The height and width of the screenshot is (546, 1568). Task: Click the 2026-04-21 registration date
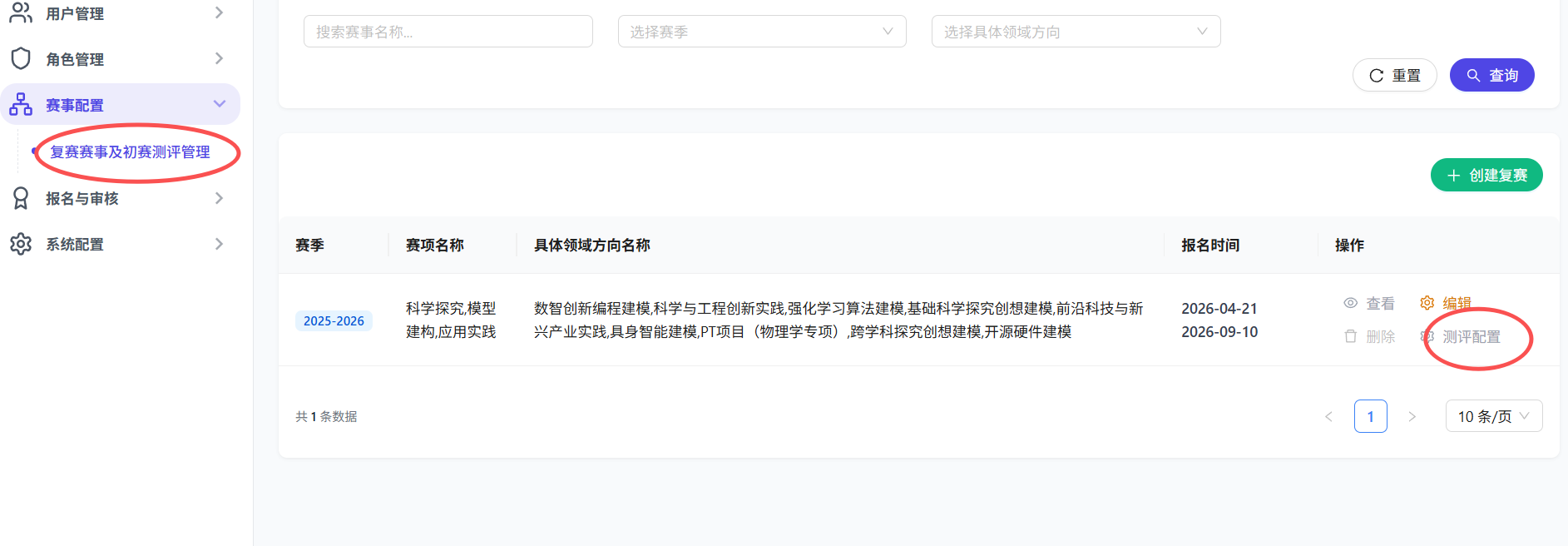coord(1219,308)
